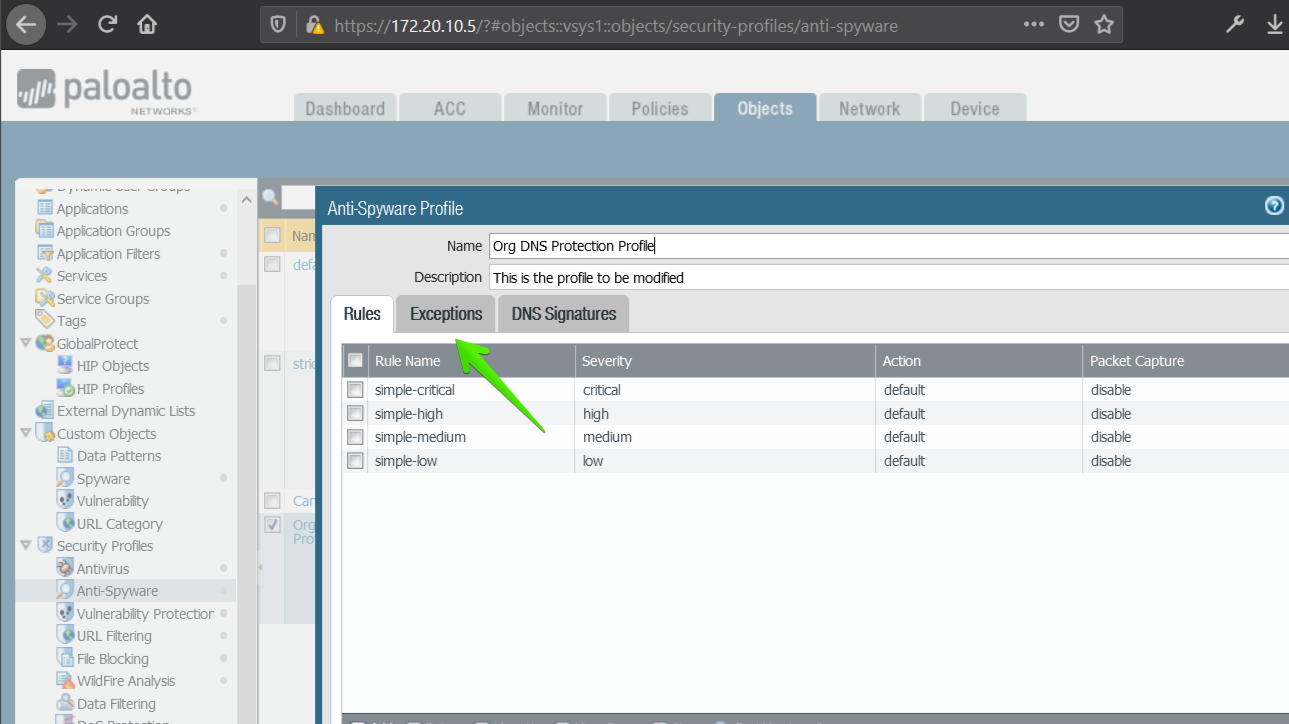The width and height of the screenshot is (1289, 724).
Task: Open browser home page icon
Action: click(147, 24)
